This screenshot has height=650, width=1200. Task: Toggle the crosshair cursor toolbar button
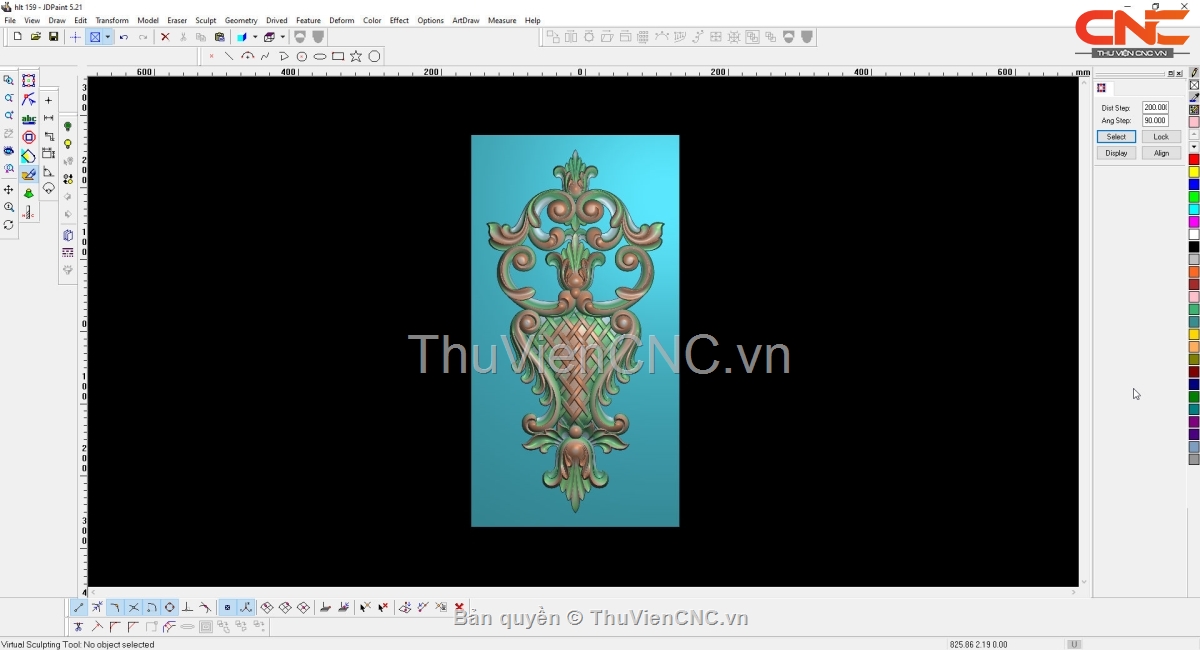(75, 37)
